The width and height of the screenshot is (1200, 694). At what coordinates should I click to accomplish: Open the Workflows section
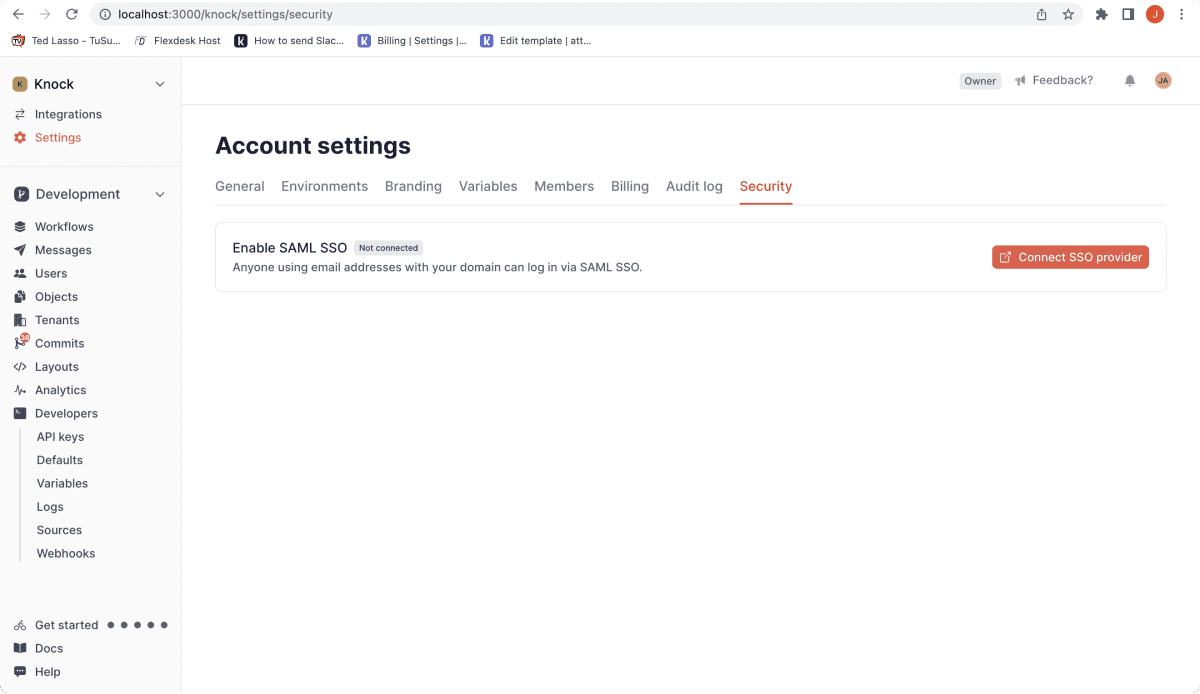tap(62, 226)
